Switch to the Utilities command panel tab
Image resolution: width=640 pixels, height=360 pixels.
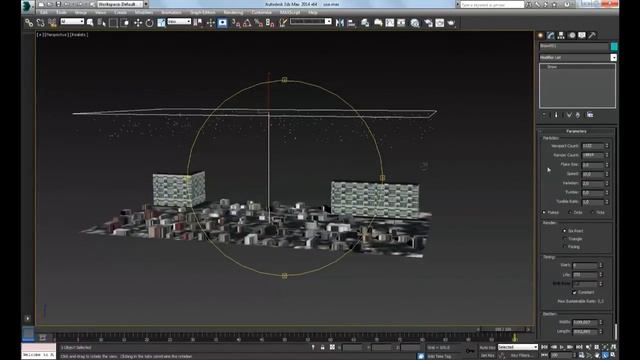coord(592,36)
